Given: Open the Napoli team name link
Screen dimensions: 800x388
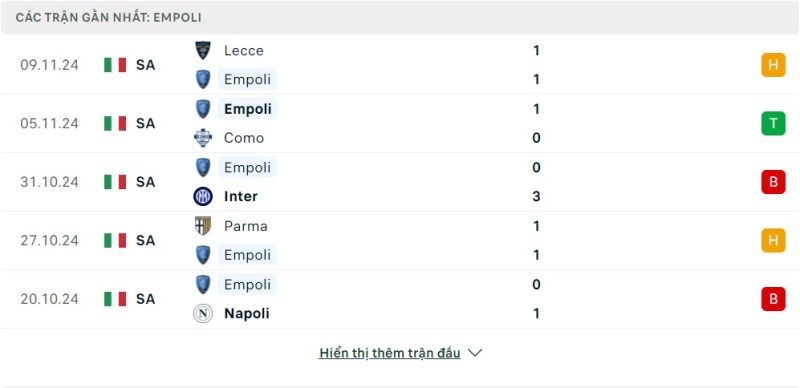Looking at the screenshot, I should 247,313.
